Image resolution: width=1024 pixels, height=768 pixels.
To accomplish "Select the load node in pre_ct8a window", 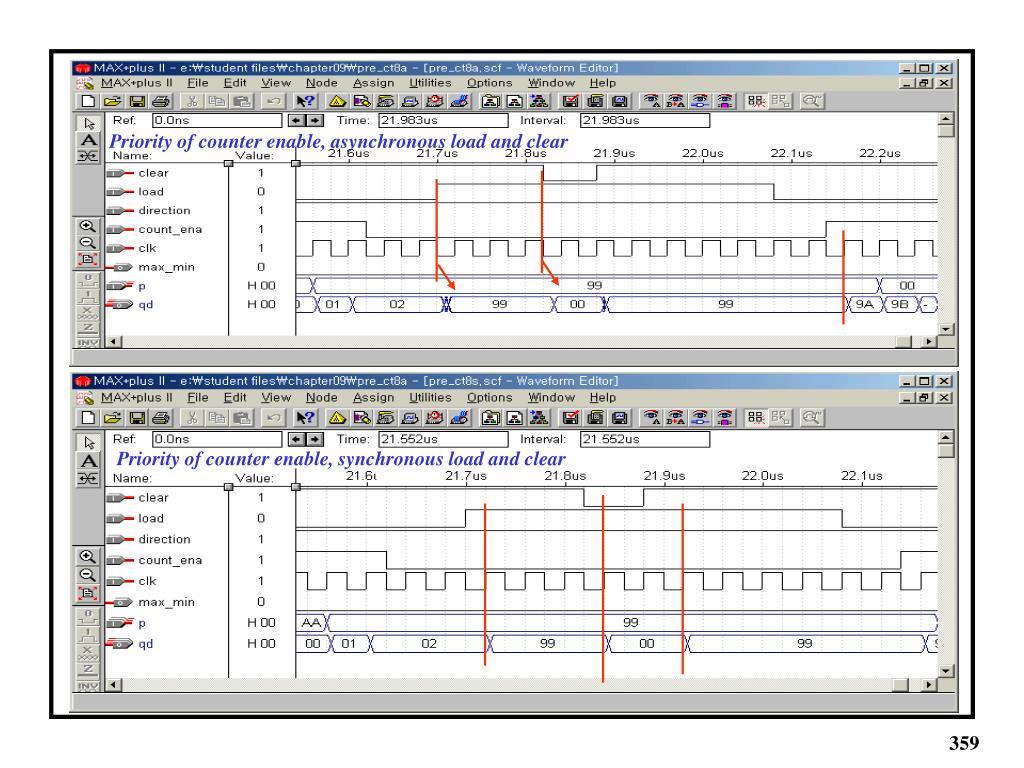I will point(151,192).
